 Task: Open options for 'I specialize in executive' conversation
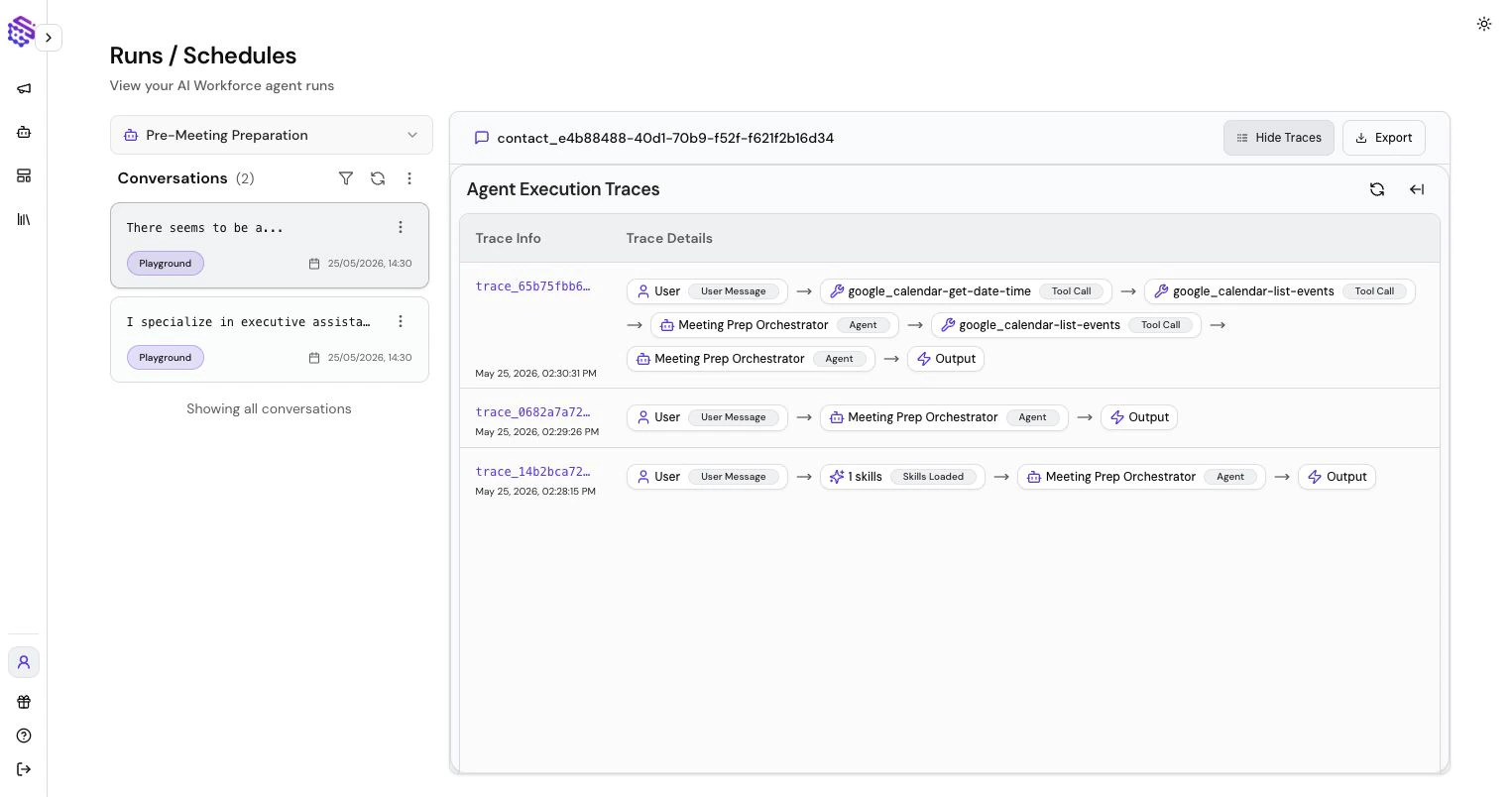(401, 321)
